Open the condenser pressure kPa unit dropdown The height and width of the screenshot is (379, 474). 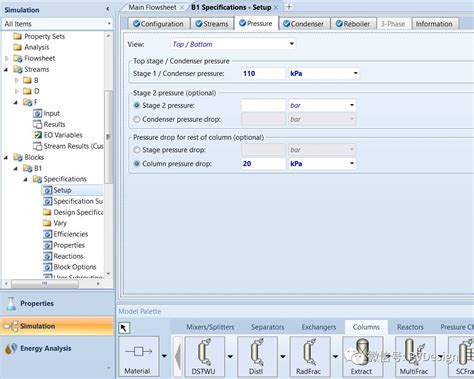[x=324, y=73]
